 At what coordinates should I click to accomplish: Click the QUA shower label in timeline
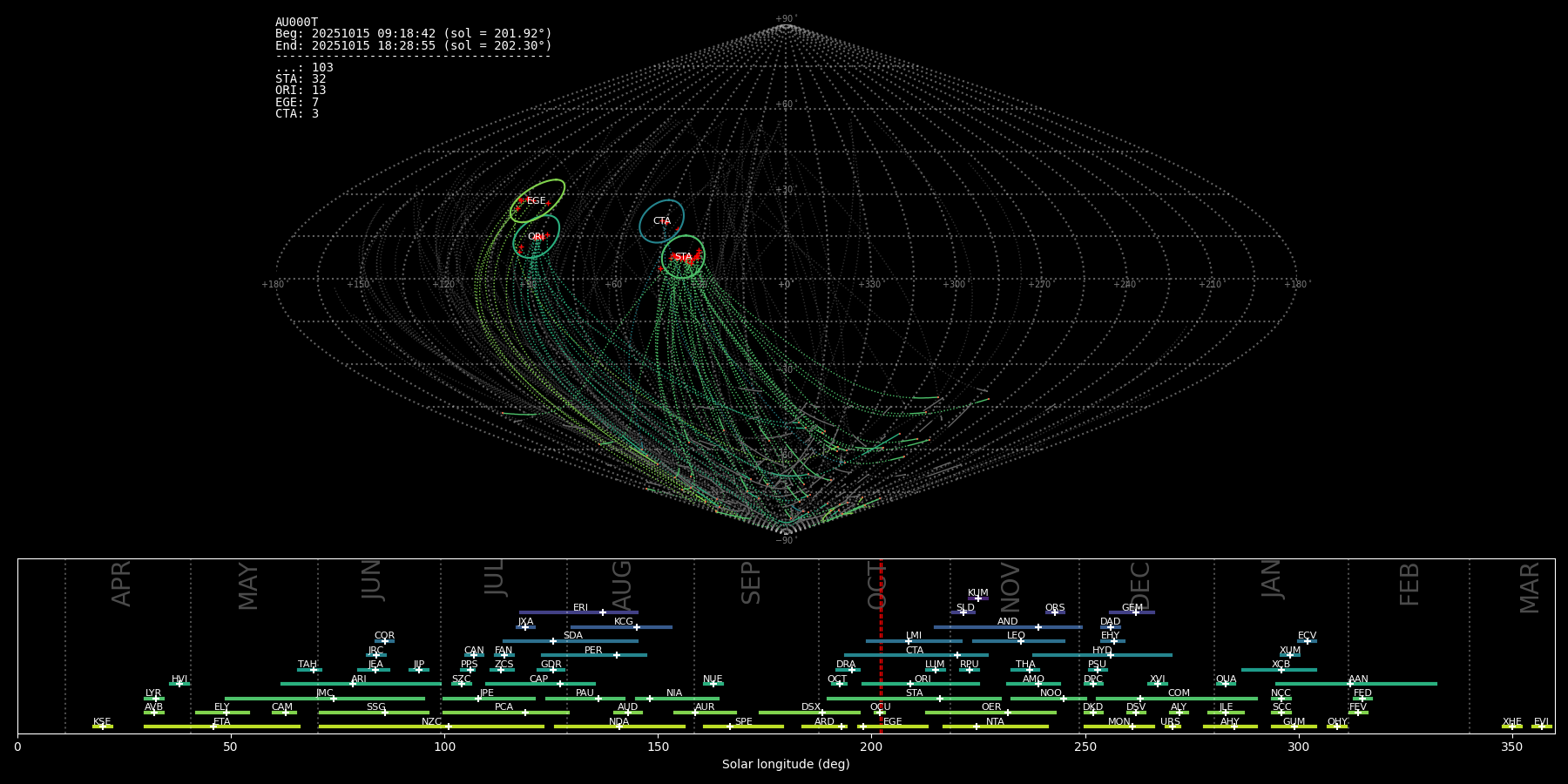click(x=1226, y=679)
